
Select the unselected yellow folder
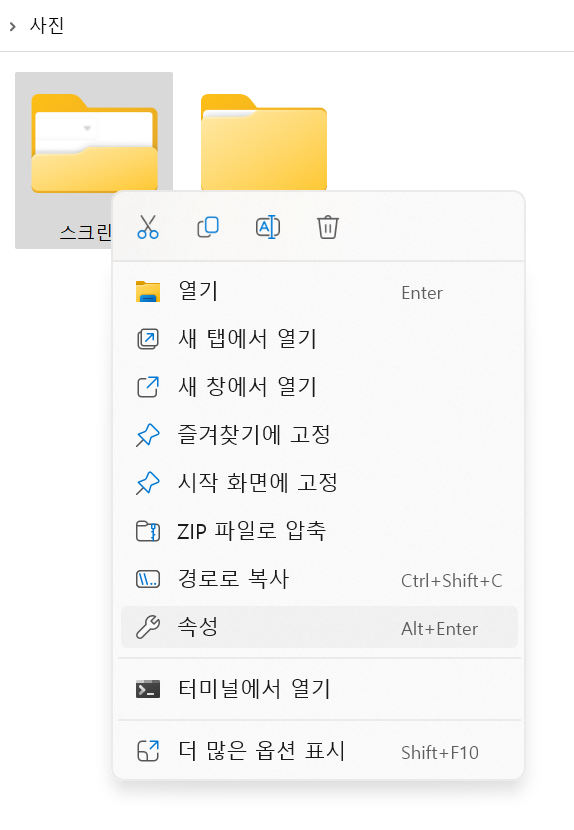pyautogui.click(x=264, y=142)
